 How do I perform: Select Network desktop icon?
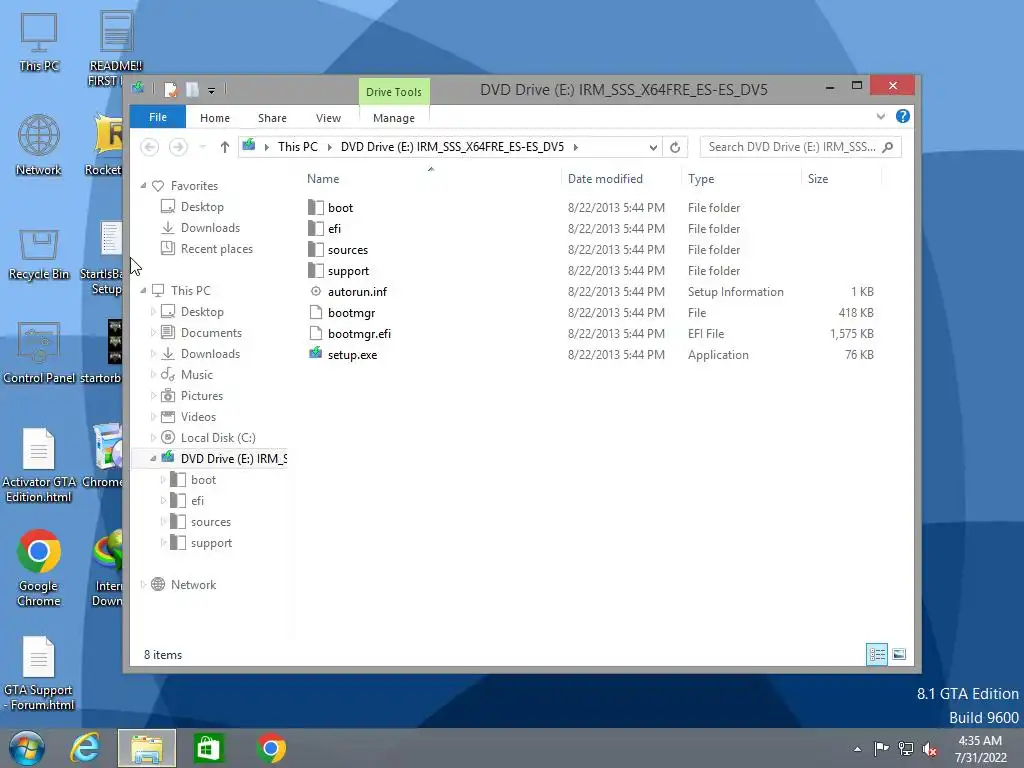39,145
